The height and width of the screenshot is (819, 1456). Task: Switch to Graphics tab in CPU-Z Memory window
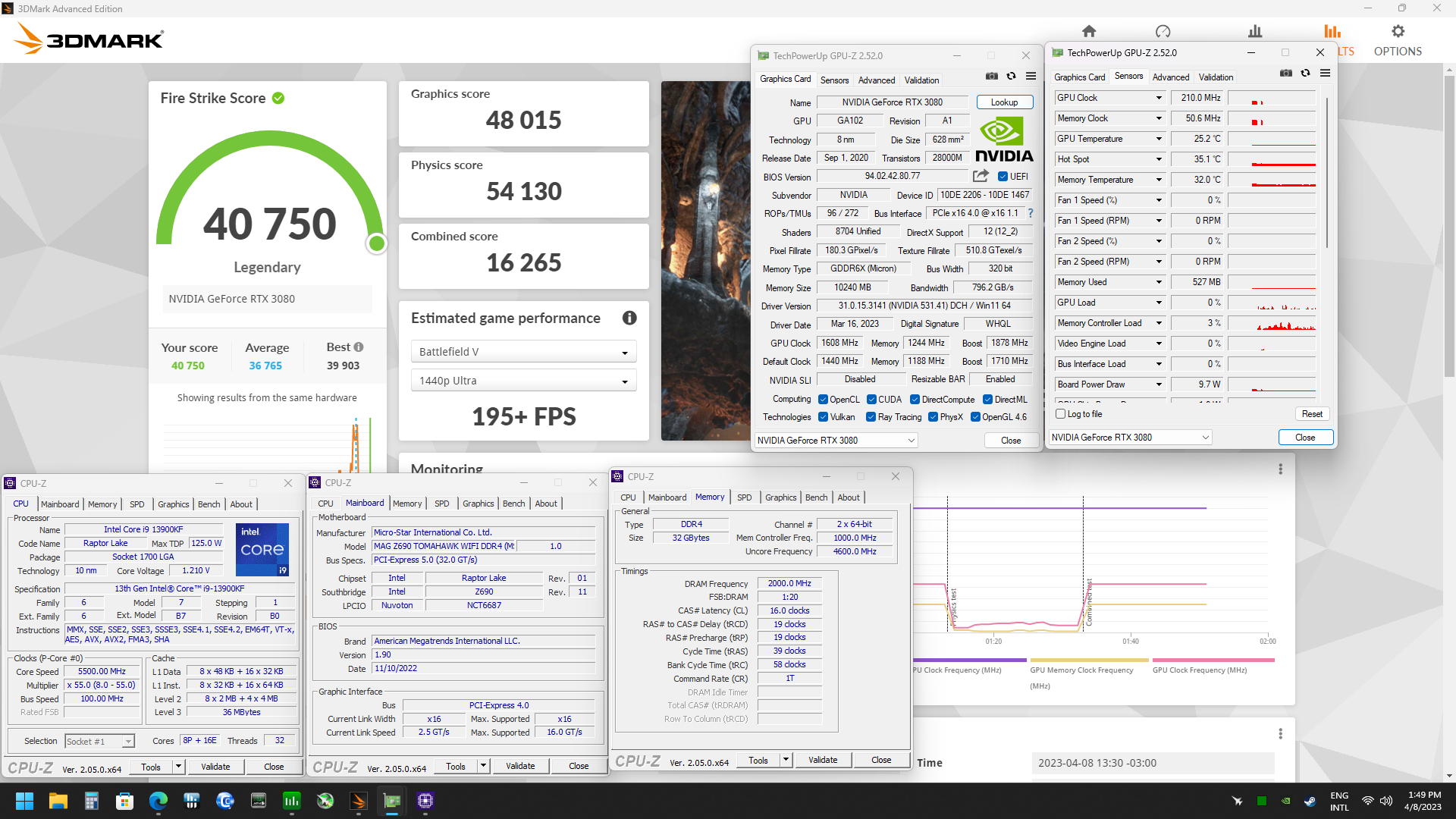pos(780,497)
